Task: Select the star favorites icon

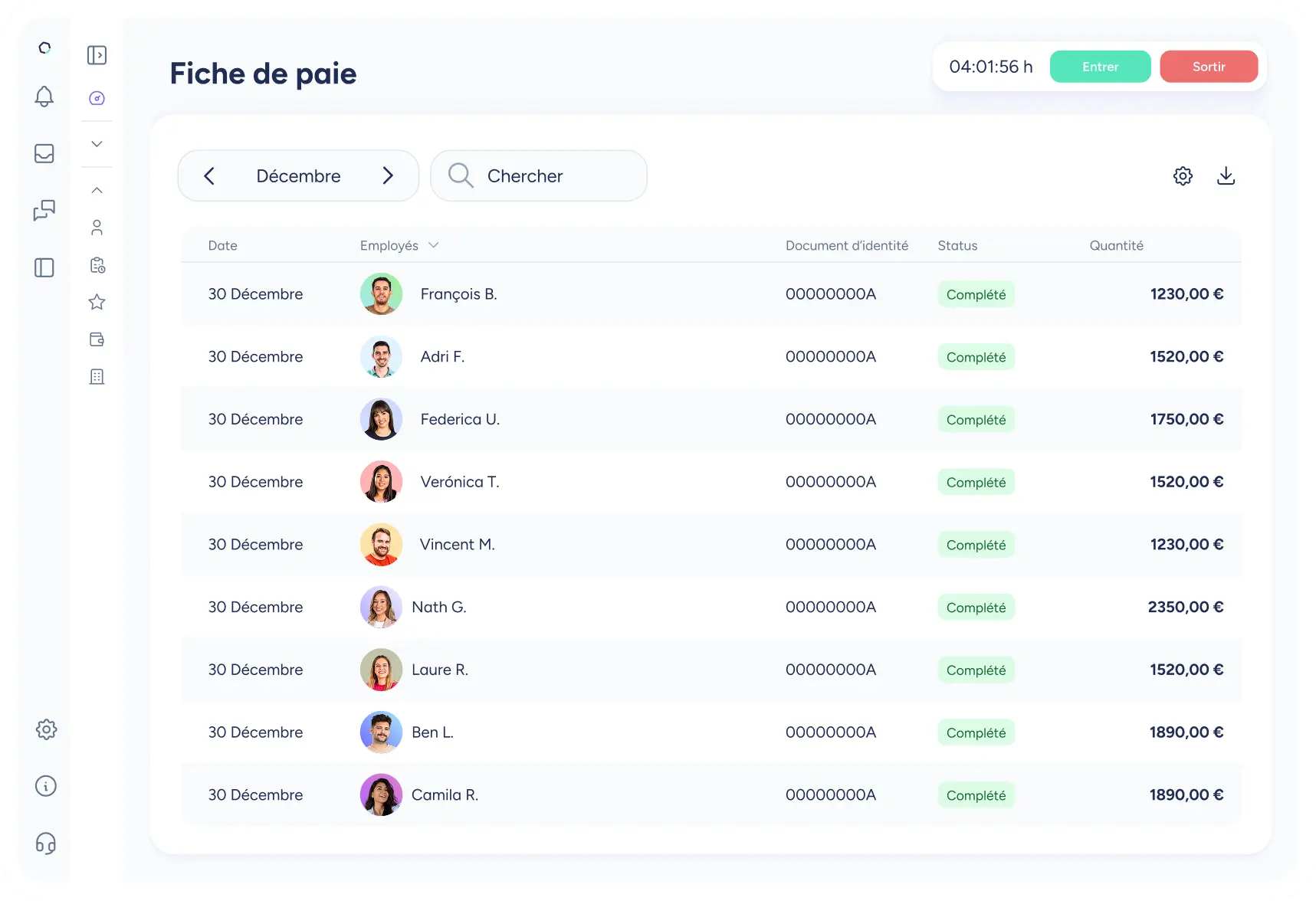Action: [x=97, y=302]
